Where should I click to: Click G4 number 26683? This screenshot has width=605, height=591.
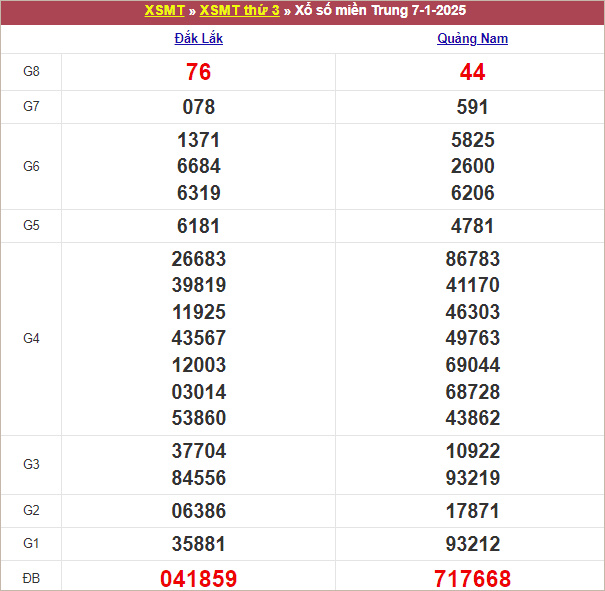point(198,259)
